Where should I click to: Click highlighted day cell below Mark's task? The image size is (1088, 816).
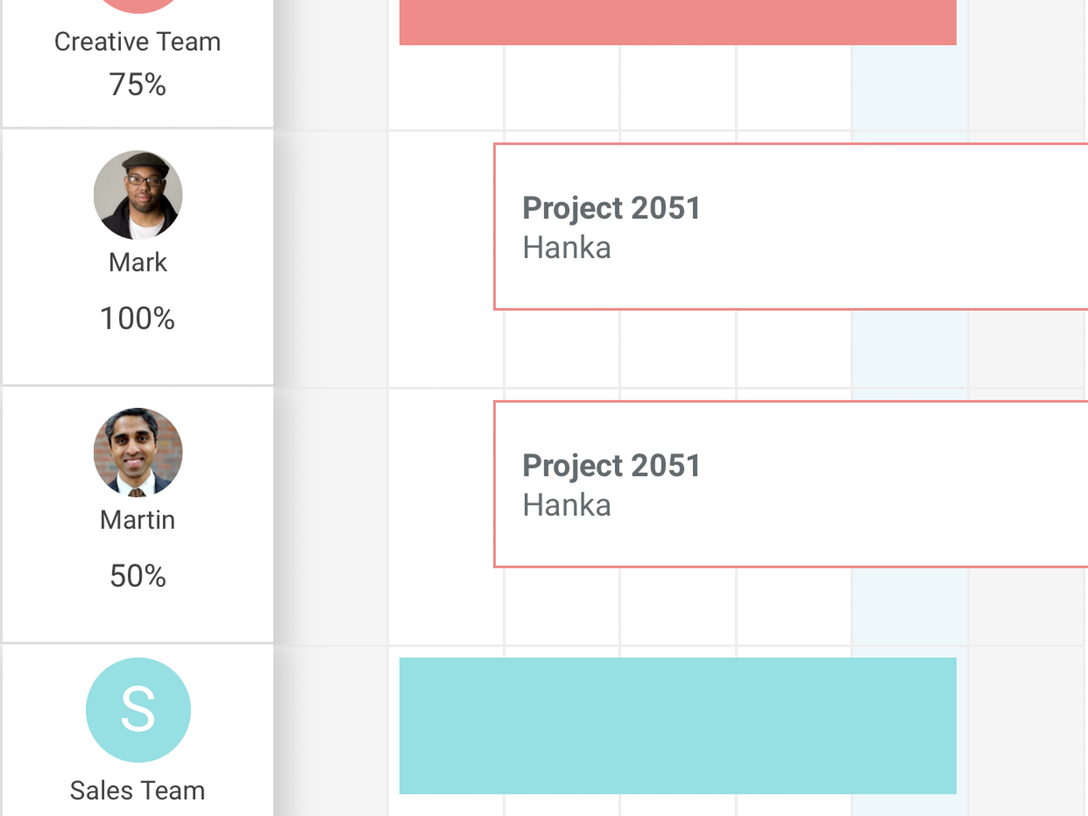pyautogui.click(x=909, y=347)
